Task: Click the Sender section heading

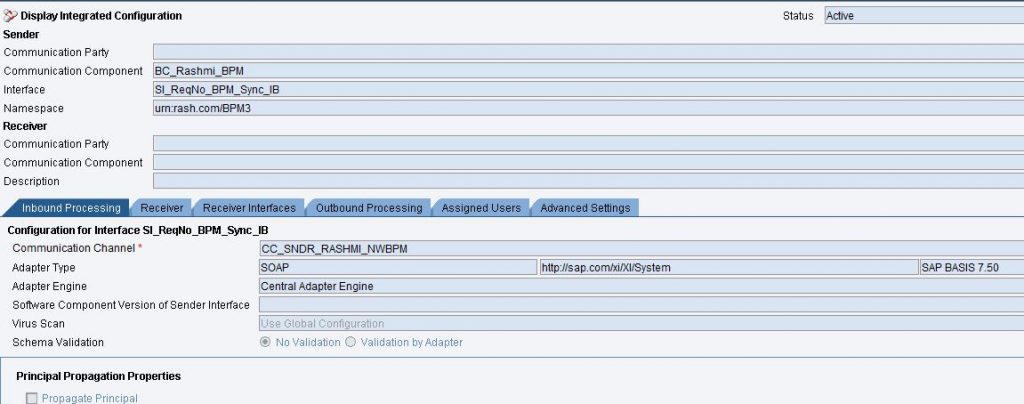Action: 21,34
